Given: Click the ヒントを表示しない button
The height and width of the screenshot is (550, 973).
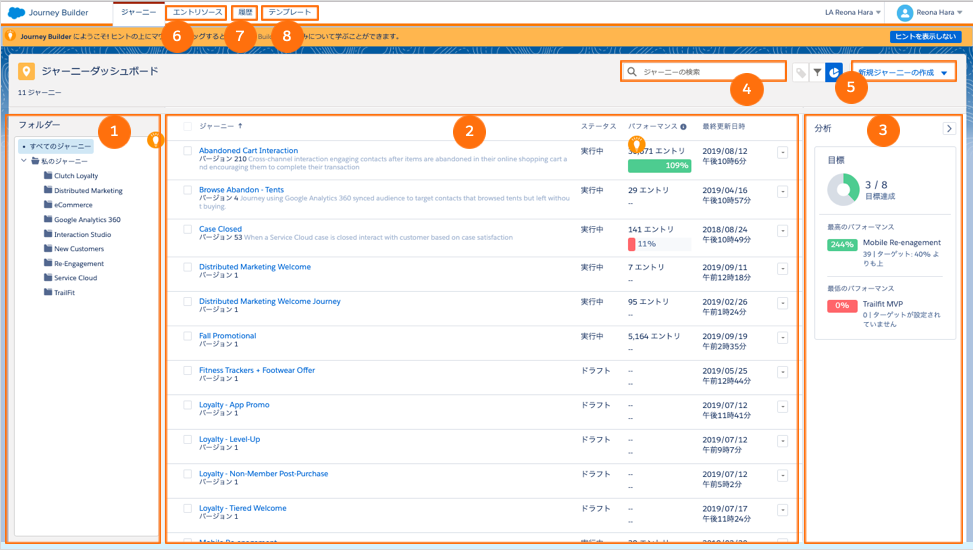Looking at the screenshot, I should pyautogui.click(x=925, y=37).
